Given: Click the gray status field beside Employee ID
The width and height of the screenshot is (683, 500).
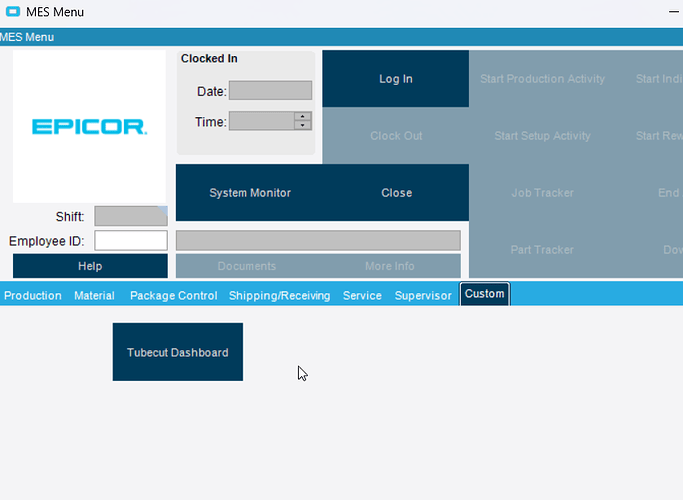Looking at the screenshot, I should 318,240.
